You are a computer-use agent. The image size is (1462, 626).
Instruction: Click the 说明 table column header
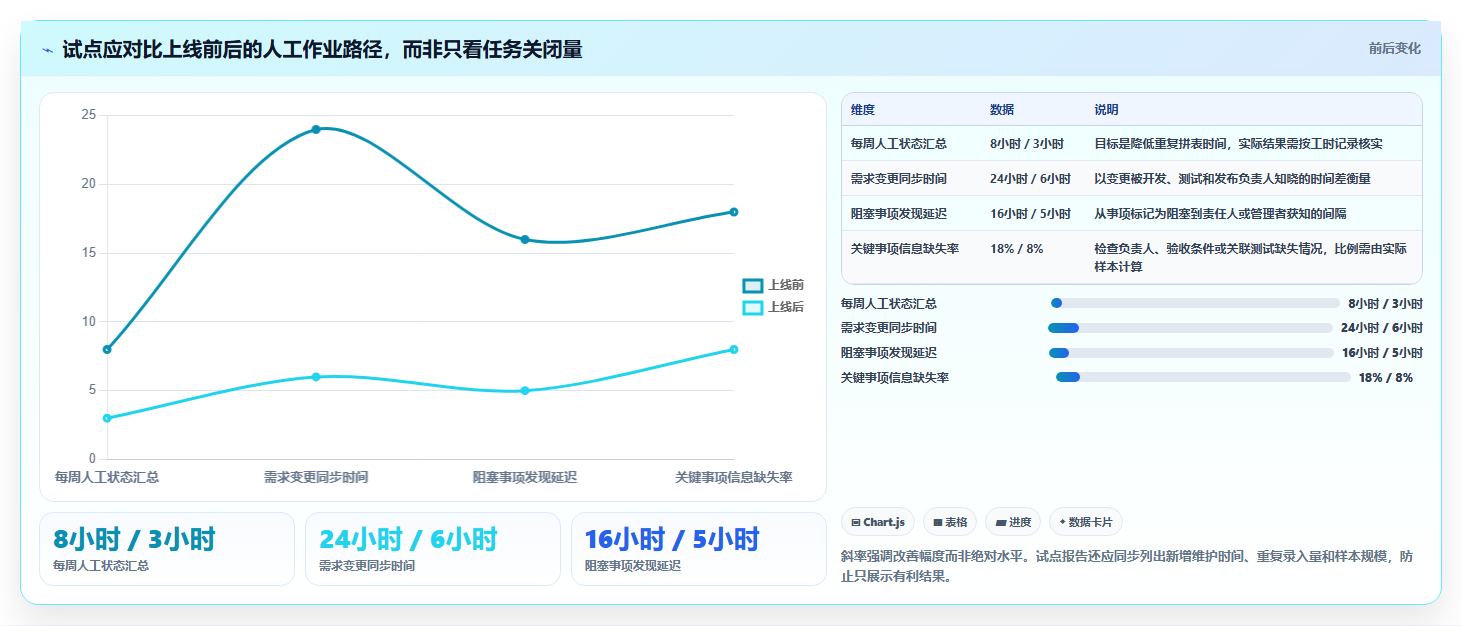click(x=1106, y=110)
